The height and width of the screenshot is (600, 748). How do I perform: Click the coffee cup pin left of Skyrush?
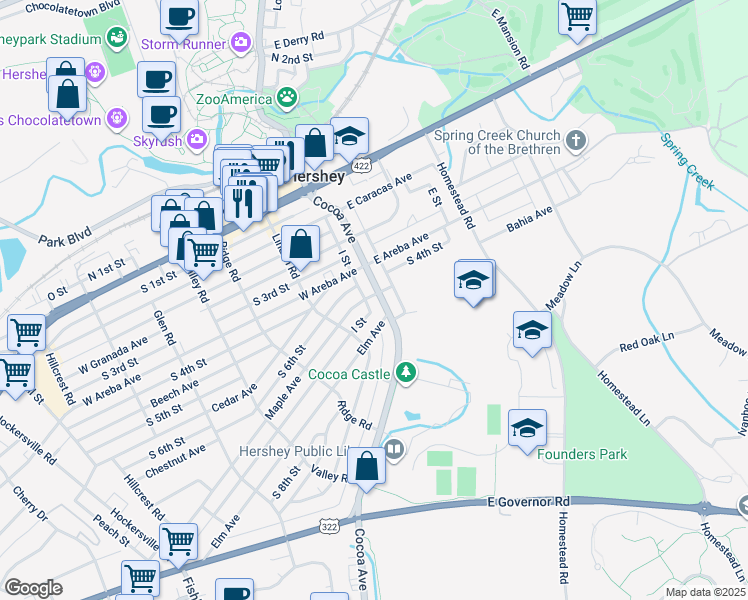tap(161, 116)
